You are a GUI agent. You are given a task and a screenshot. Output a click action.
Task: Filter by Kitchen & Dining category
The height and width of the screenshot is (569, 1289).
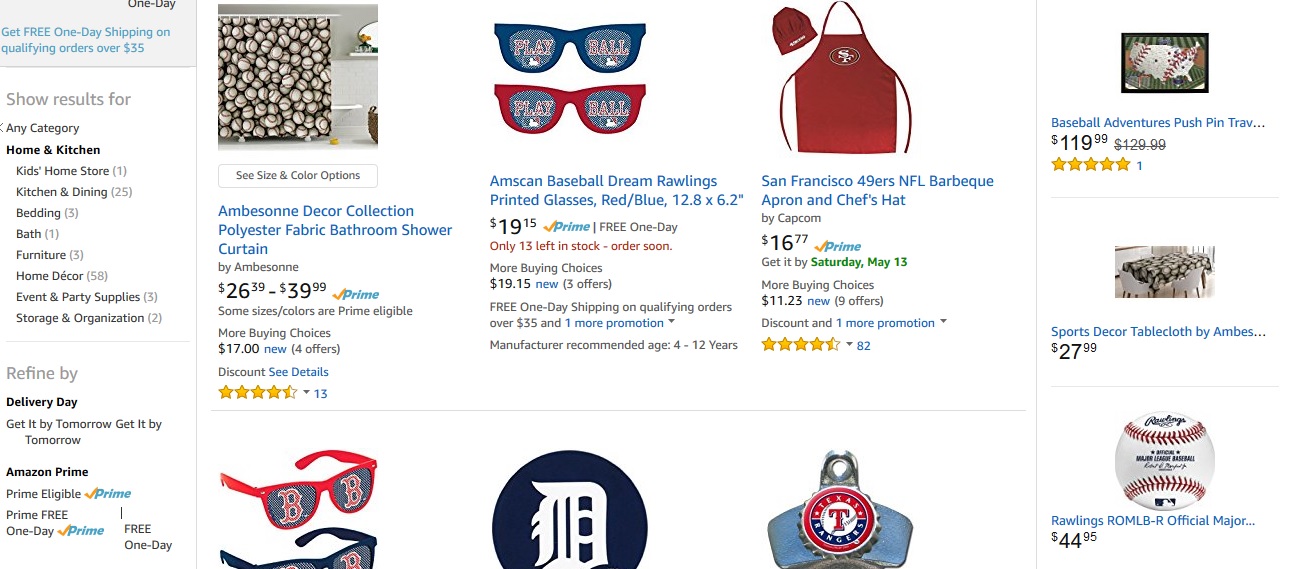tap(61, 192)
